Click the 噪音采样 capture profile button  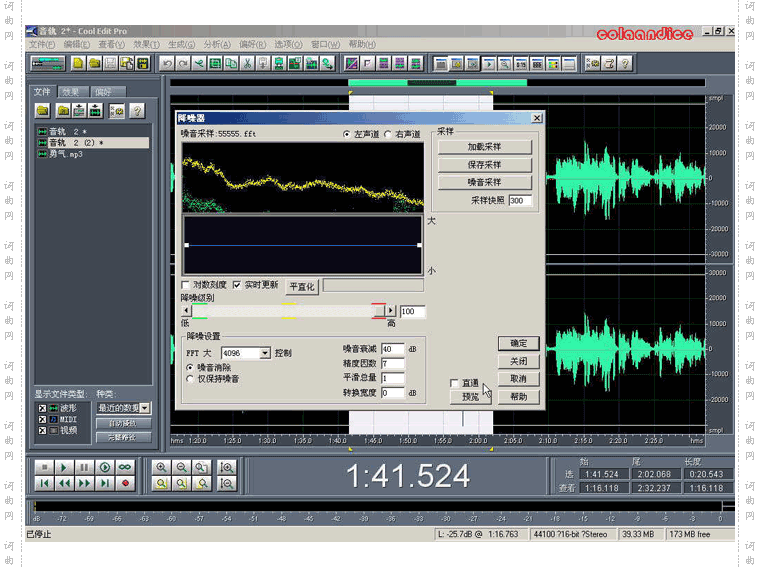[485, 182]
